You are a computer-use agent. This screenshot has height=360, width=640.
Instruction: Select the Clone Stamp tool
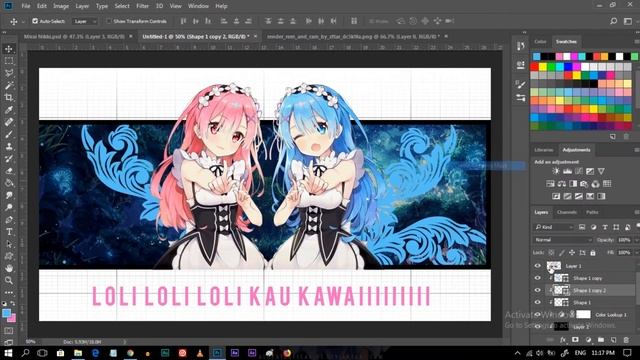[9, 147]
